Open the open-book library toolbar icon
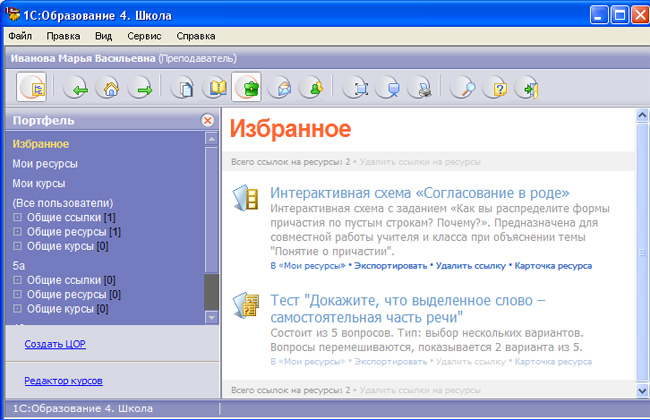 (x=216, y=88)
